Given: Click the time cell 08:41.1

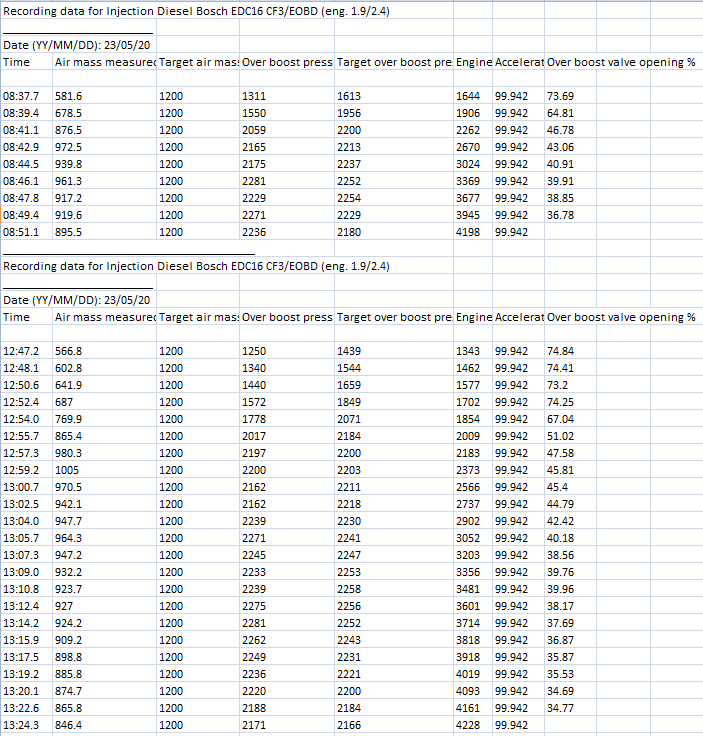Looking at the screenshot, I should [21, 130].
